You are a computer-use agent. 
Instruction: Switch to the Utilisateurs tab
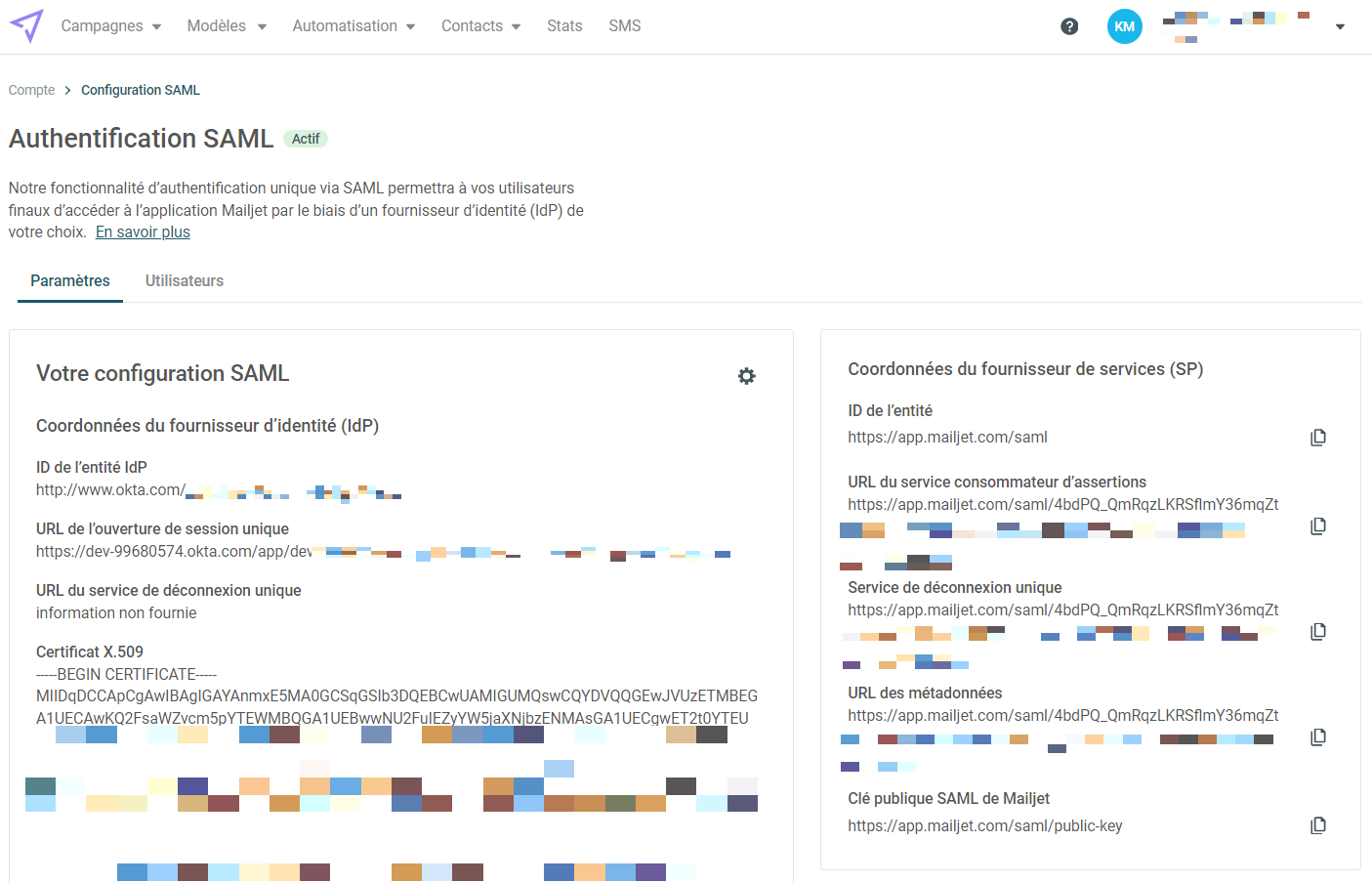[185, 281]
